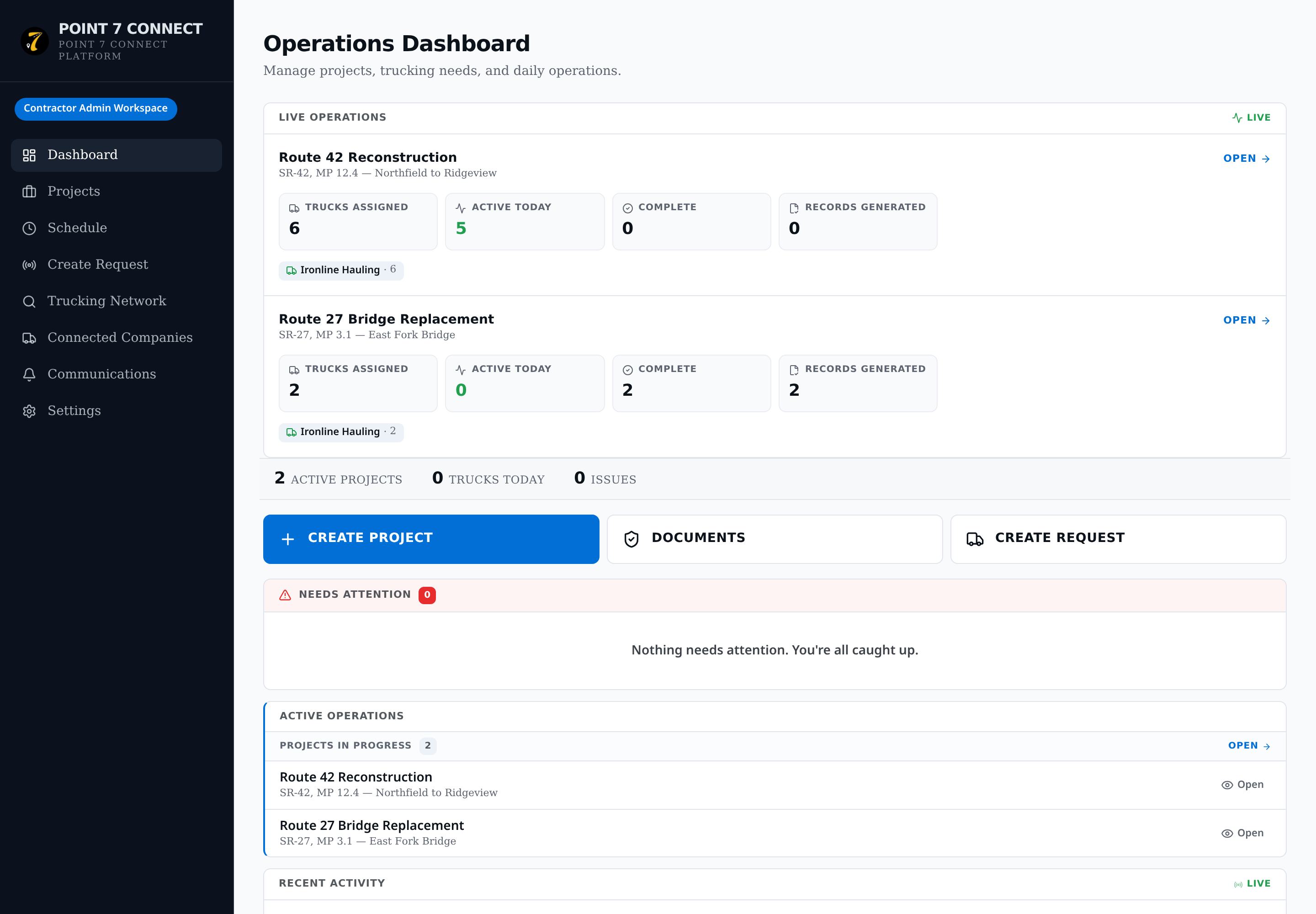Go to Projects in the sidebar
The width and height of the screenshot is (1316, 914).
coord(116,192)
